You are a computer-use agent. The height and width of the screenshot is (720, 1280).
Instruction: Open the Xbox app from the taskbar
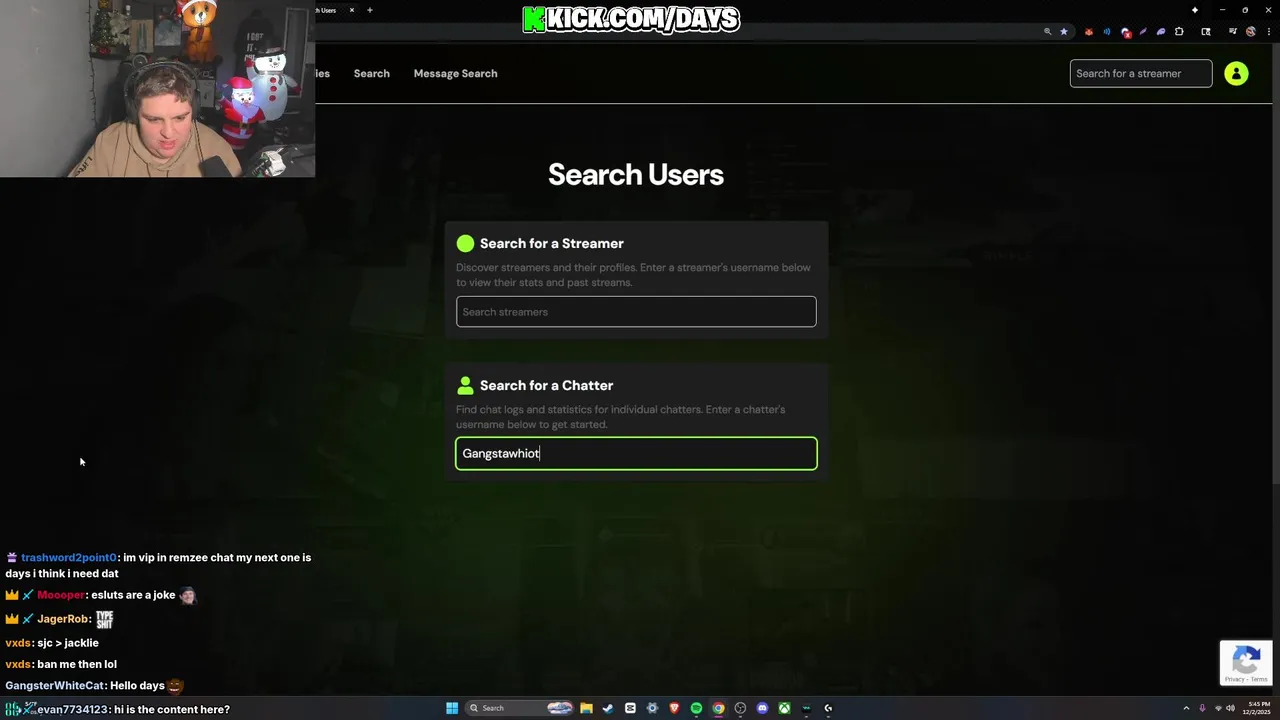tap(784, 708)
